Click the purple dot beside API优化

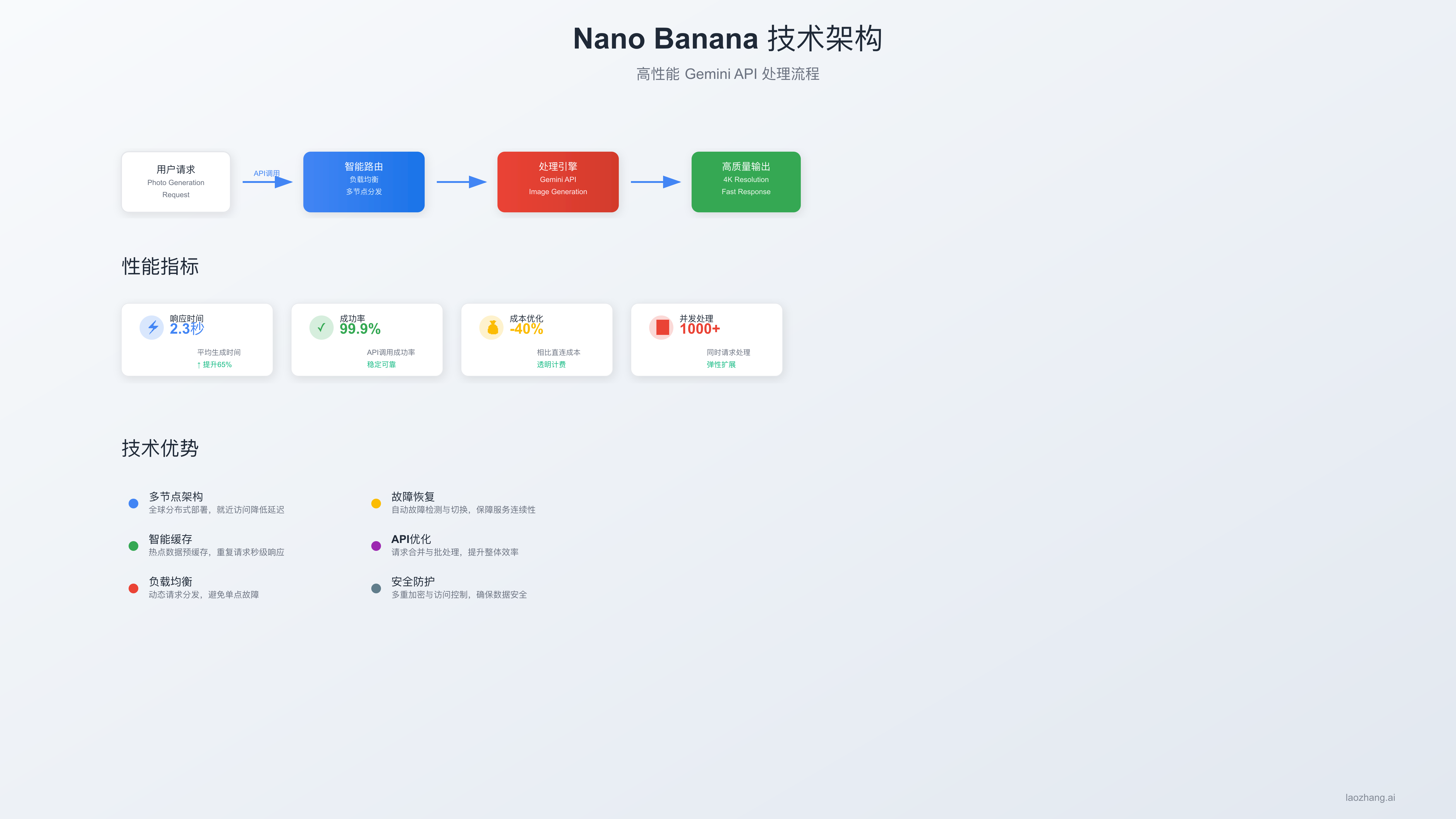pyautogui.click(x=376, y=545)
